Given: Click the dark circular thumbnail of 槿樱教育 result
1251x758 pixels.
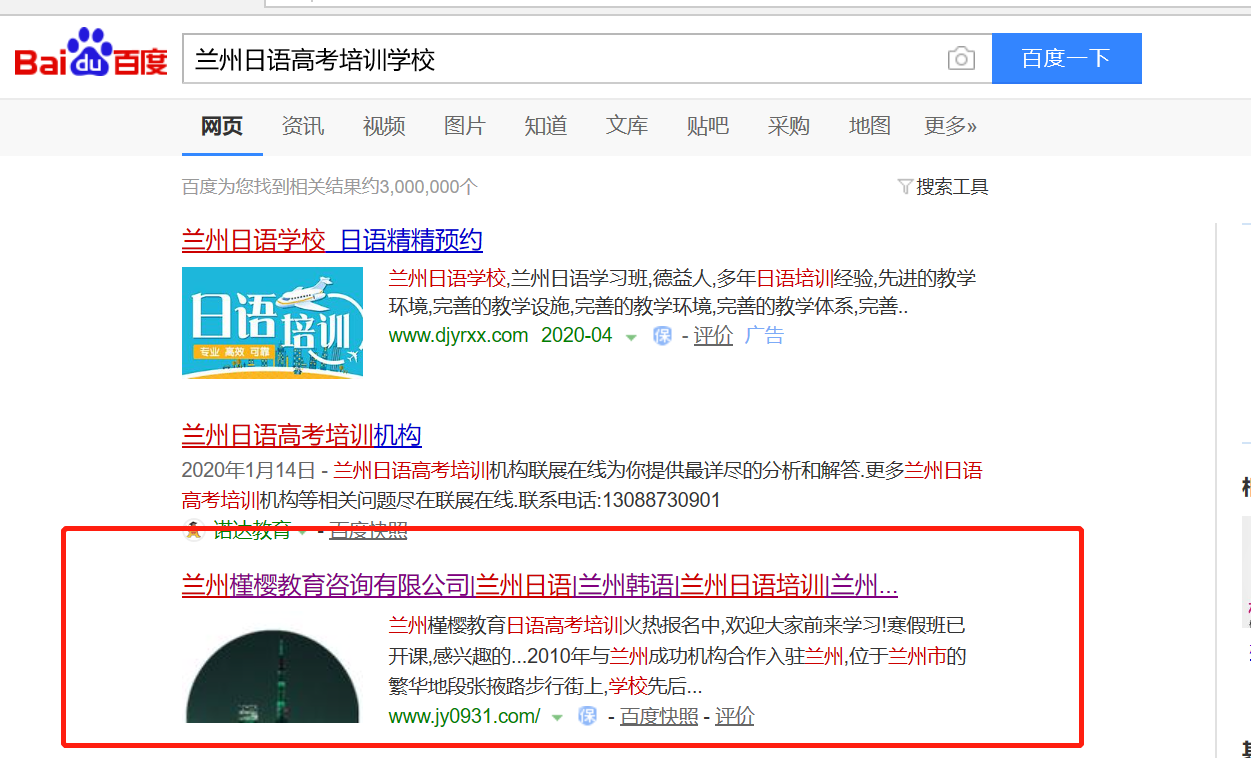Looking at the screenshot, I should click(272, 674).
